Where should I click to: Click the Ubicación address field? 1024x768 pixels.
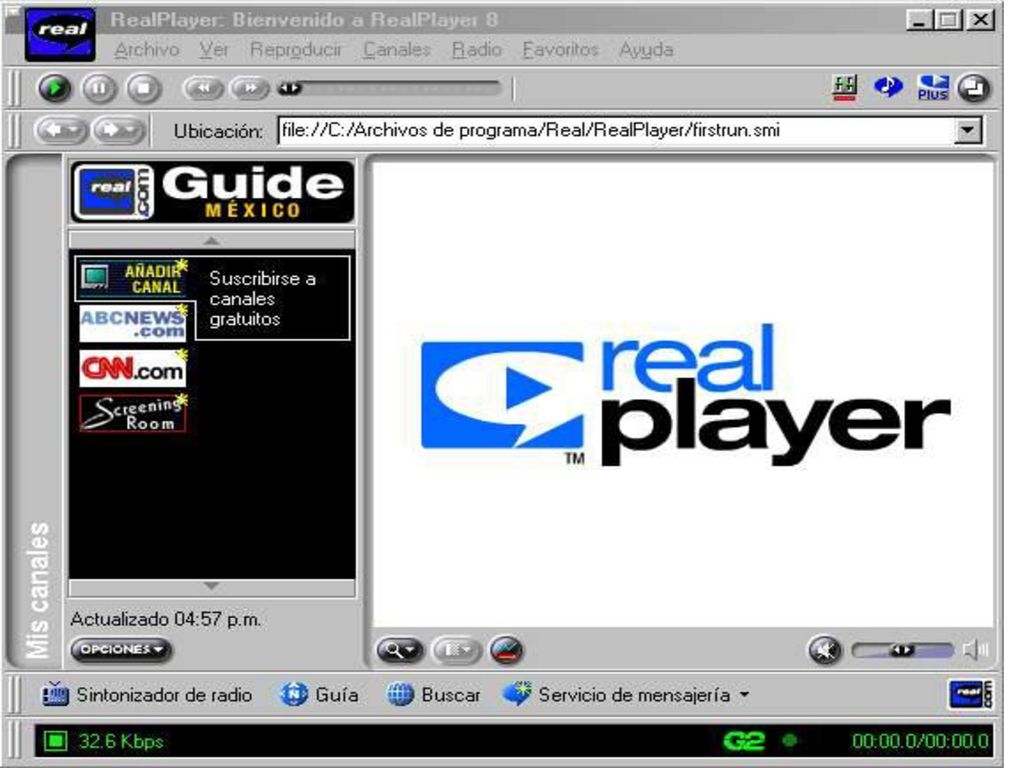pyautogui.click(x=615, y=131)
